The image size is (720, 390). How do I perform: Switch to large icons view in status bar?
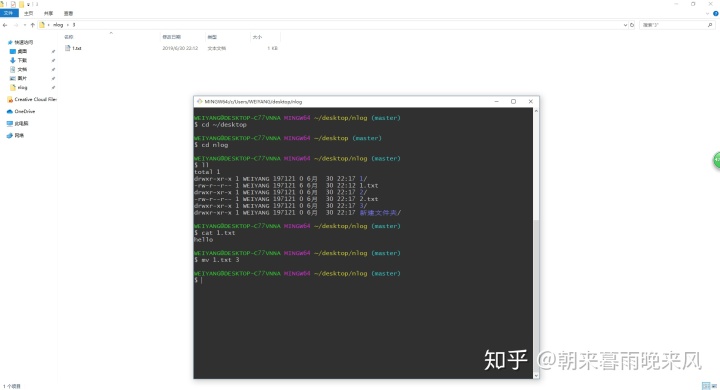point(714,386)
